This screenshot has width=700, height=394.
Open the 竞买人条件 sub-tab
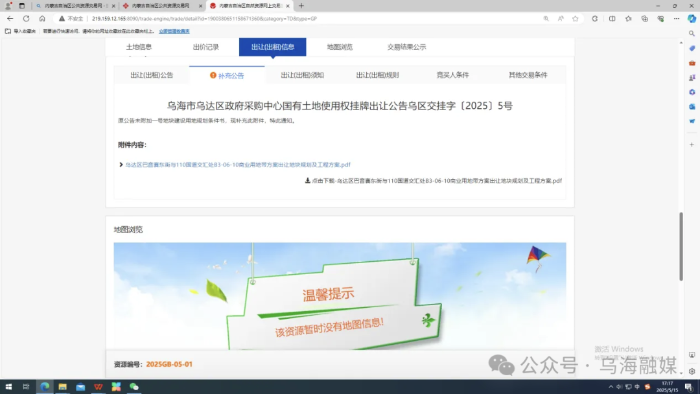(453, 75)
